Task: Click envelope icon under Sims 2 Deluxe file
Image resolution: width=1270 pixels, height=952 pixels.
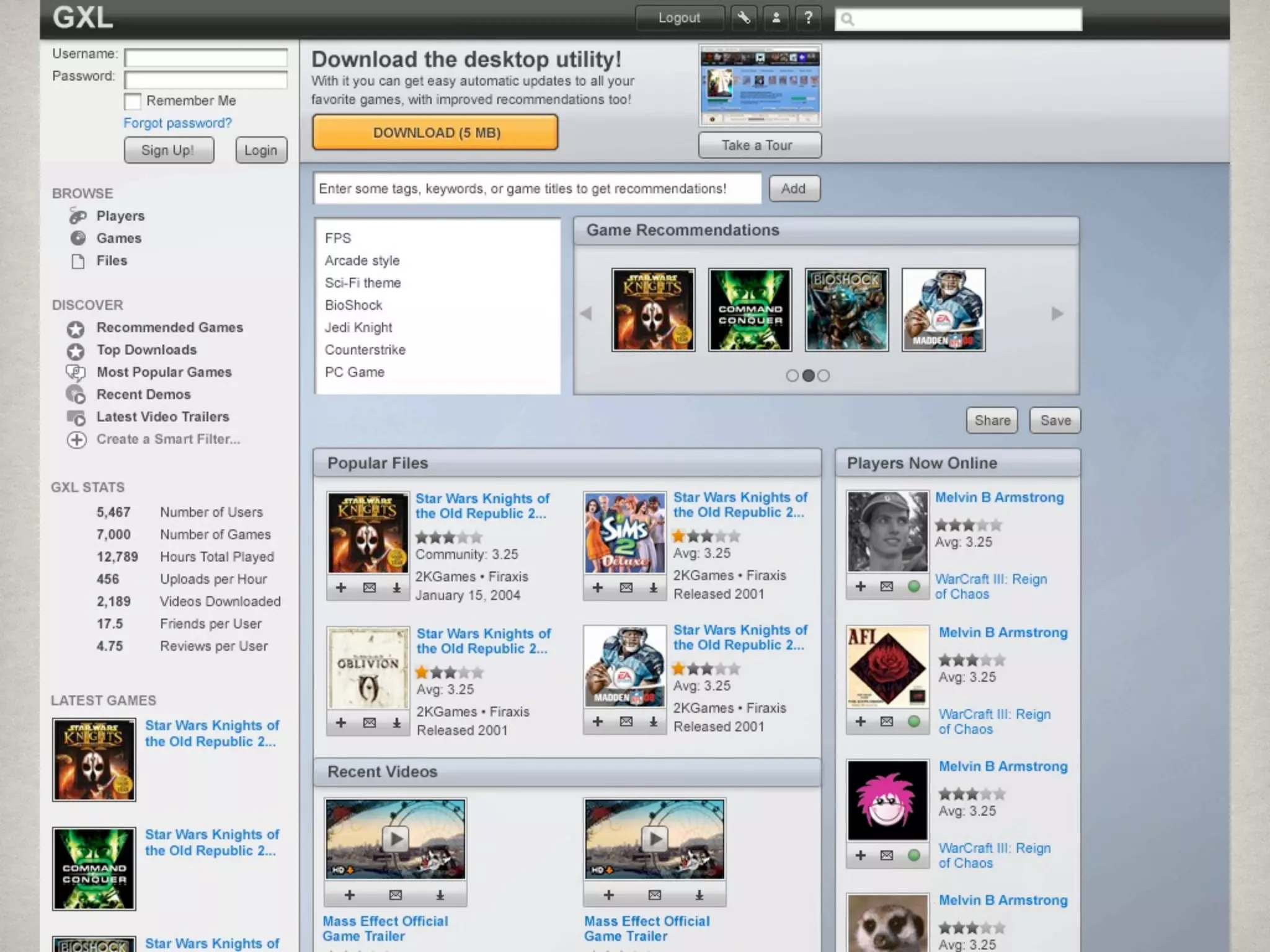Action: [x=626, y=588]
